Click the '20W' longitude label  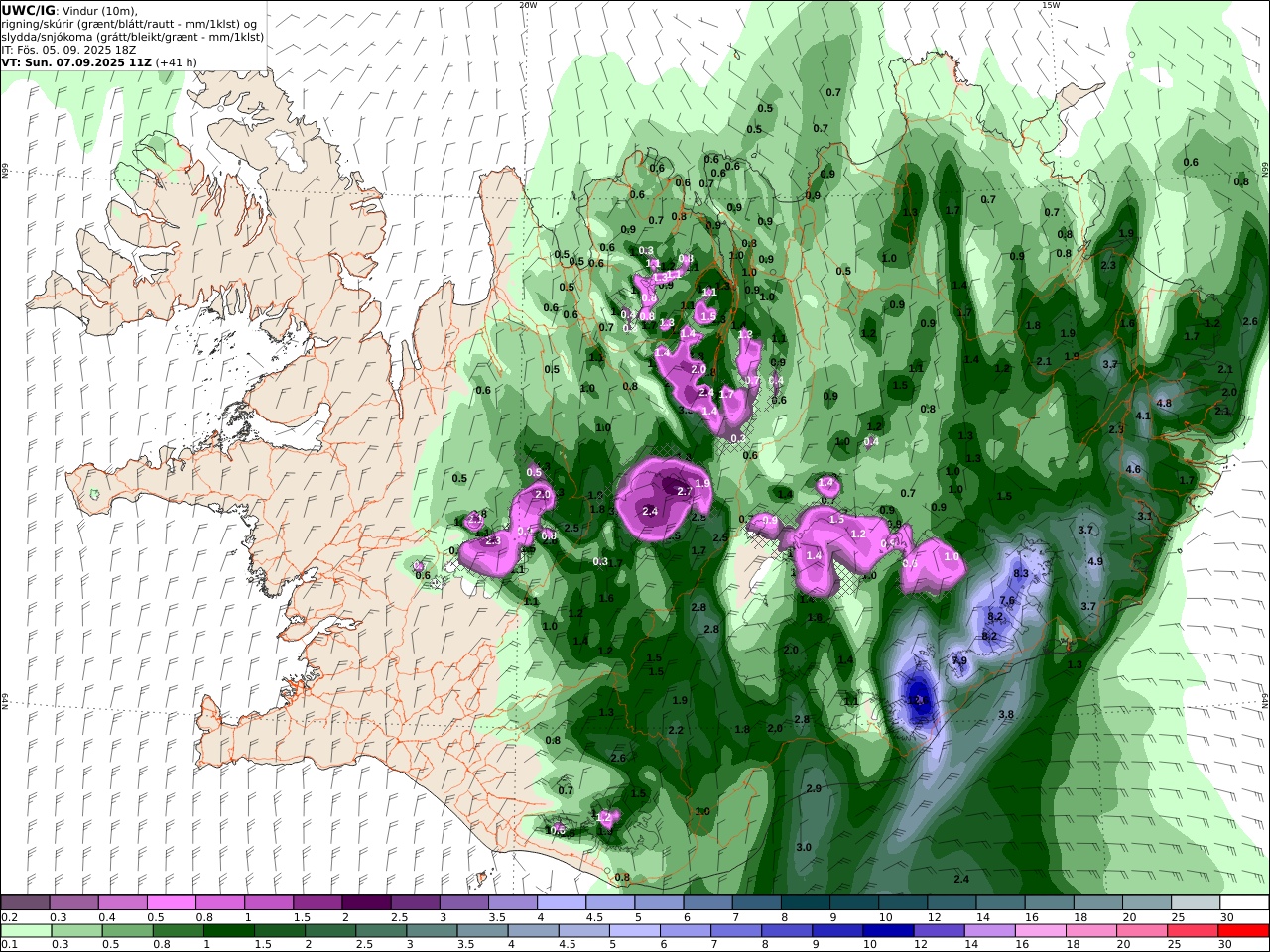click(x=528, y=5)
